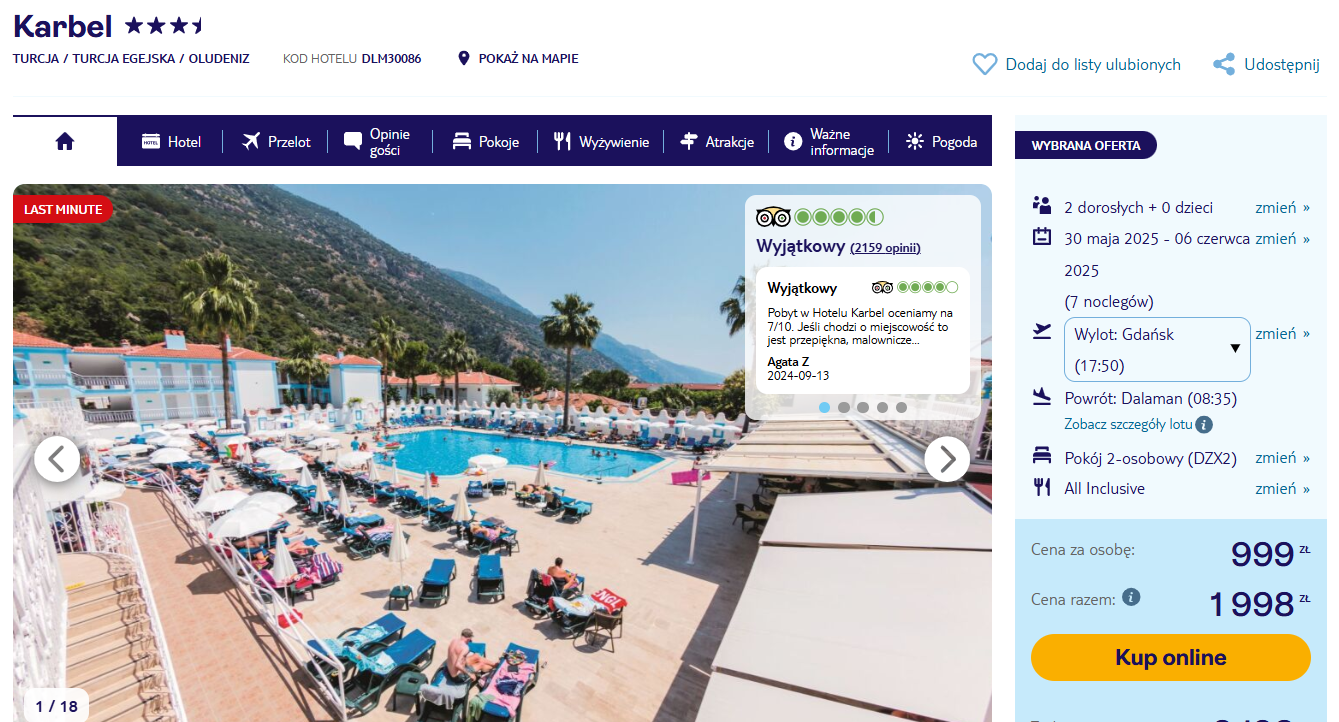Select the last review carousel dot
Viewport: 1339px width, 722px height.
[x=901, y=407]
